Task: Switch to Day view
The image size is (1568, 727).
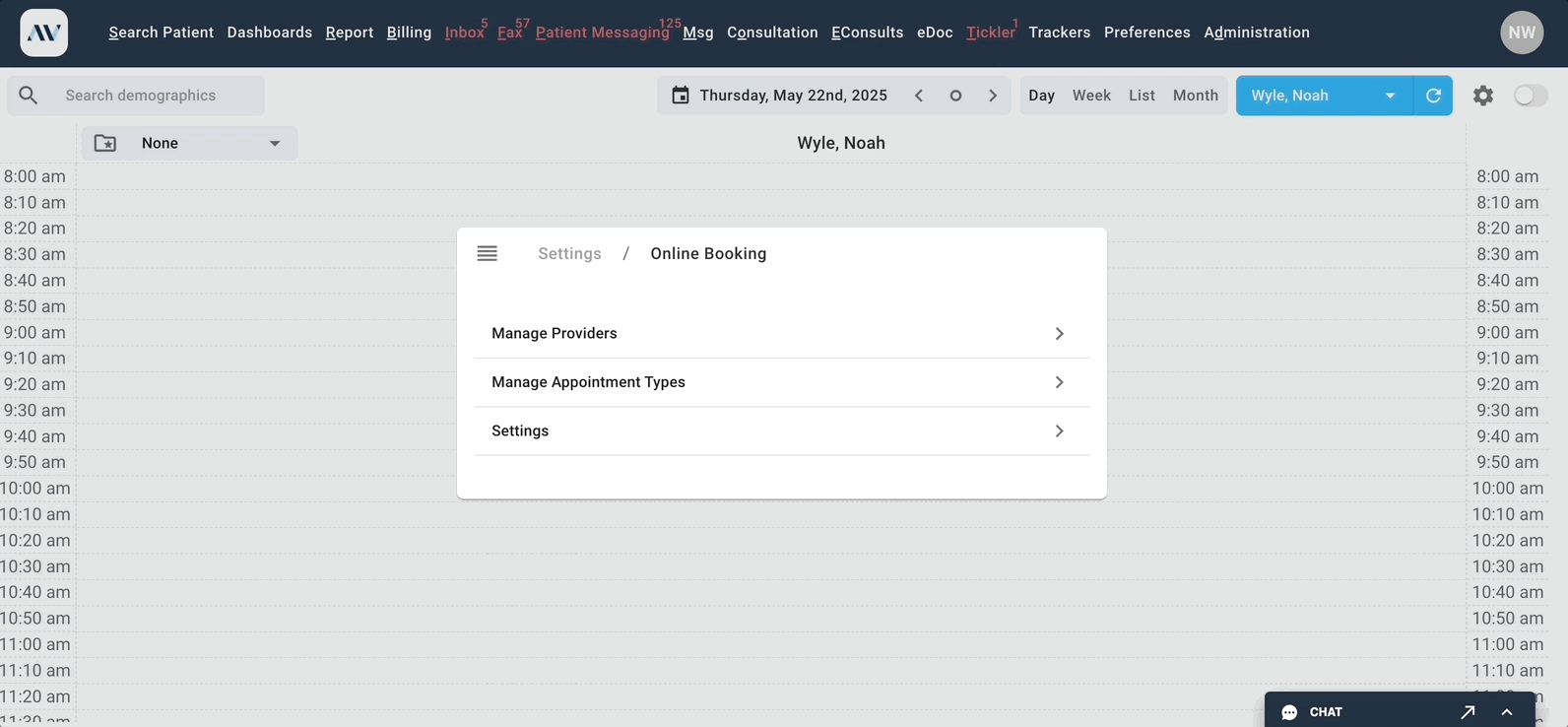Action: (1041, 96)
